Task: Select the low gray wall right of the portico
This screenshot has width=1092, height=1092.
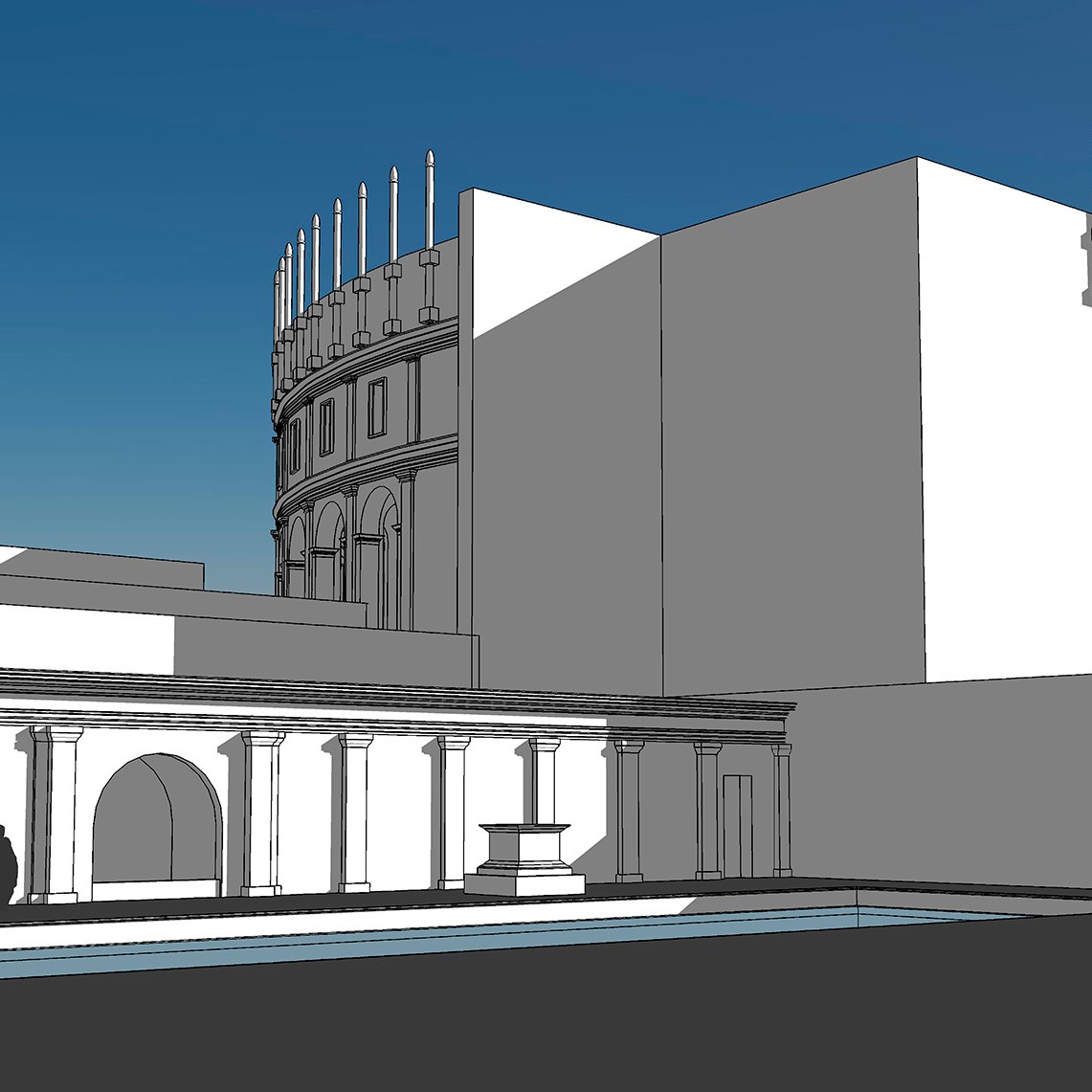Action: point(938,785)
